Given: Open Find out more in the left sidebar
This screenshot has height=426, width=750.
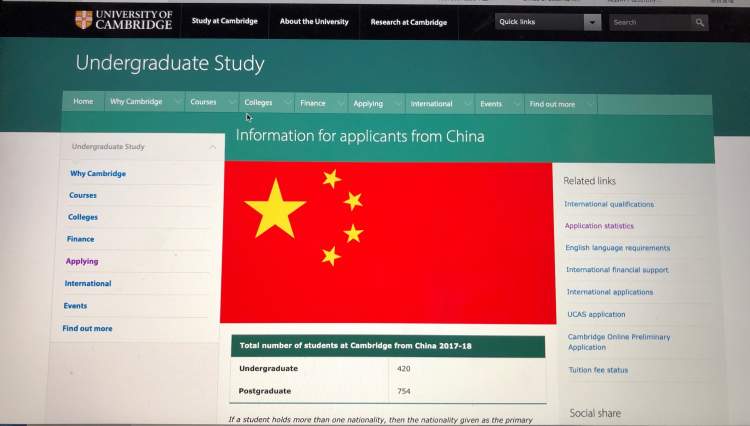Looking at the screenshot, I should point(87,328).
